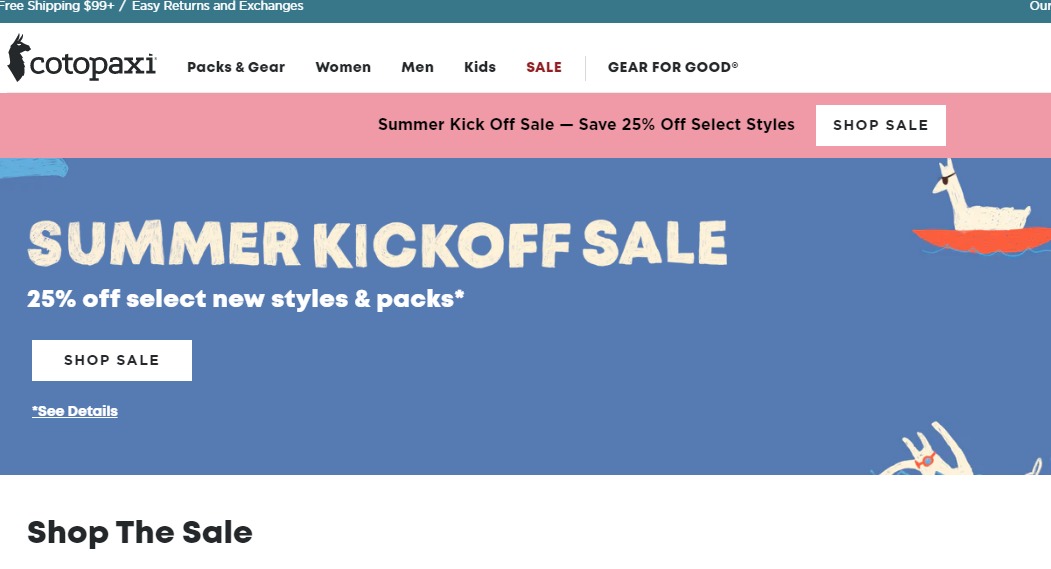
Task: Visit the GEAR FOR GOOD page
Action: coord(673,67)
